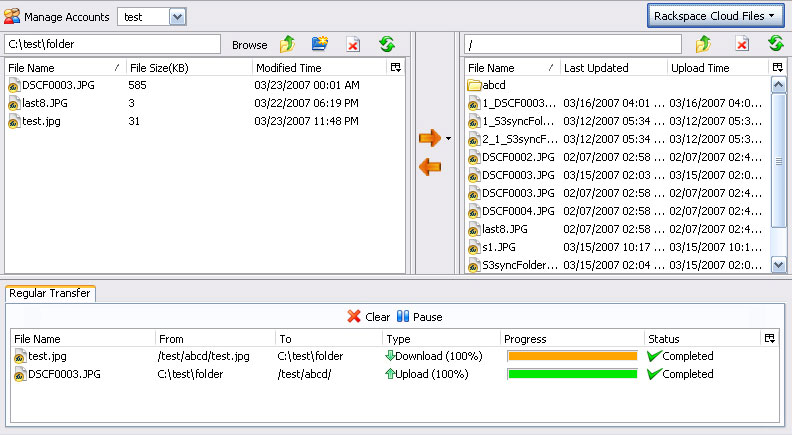Click Download (100%) type cell
The height and width of the screenshot is (435, 792).
[434, 356]
